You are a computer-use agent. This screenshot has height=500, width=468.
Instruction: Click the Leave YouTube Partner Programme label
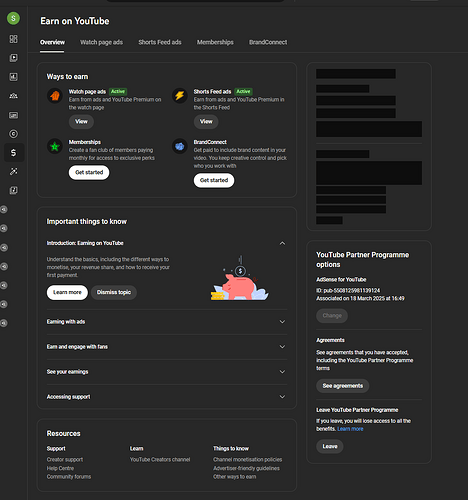pos(357,410)
